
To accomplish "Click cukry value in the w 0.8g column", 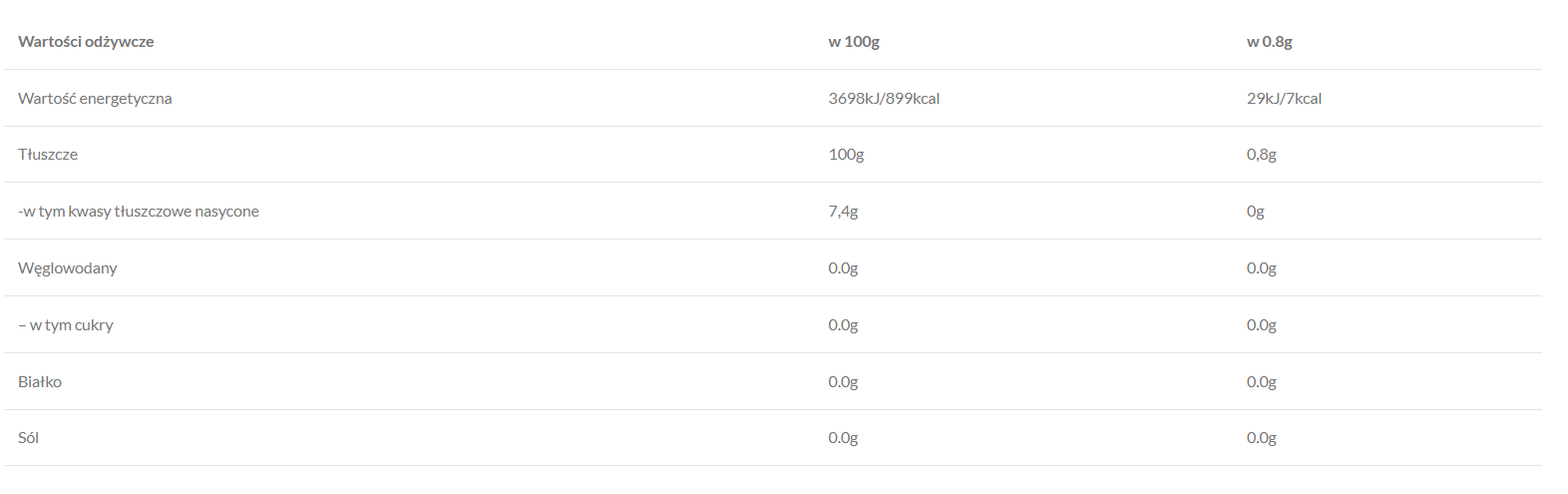I will 1261,325.
